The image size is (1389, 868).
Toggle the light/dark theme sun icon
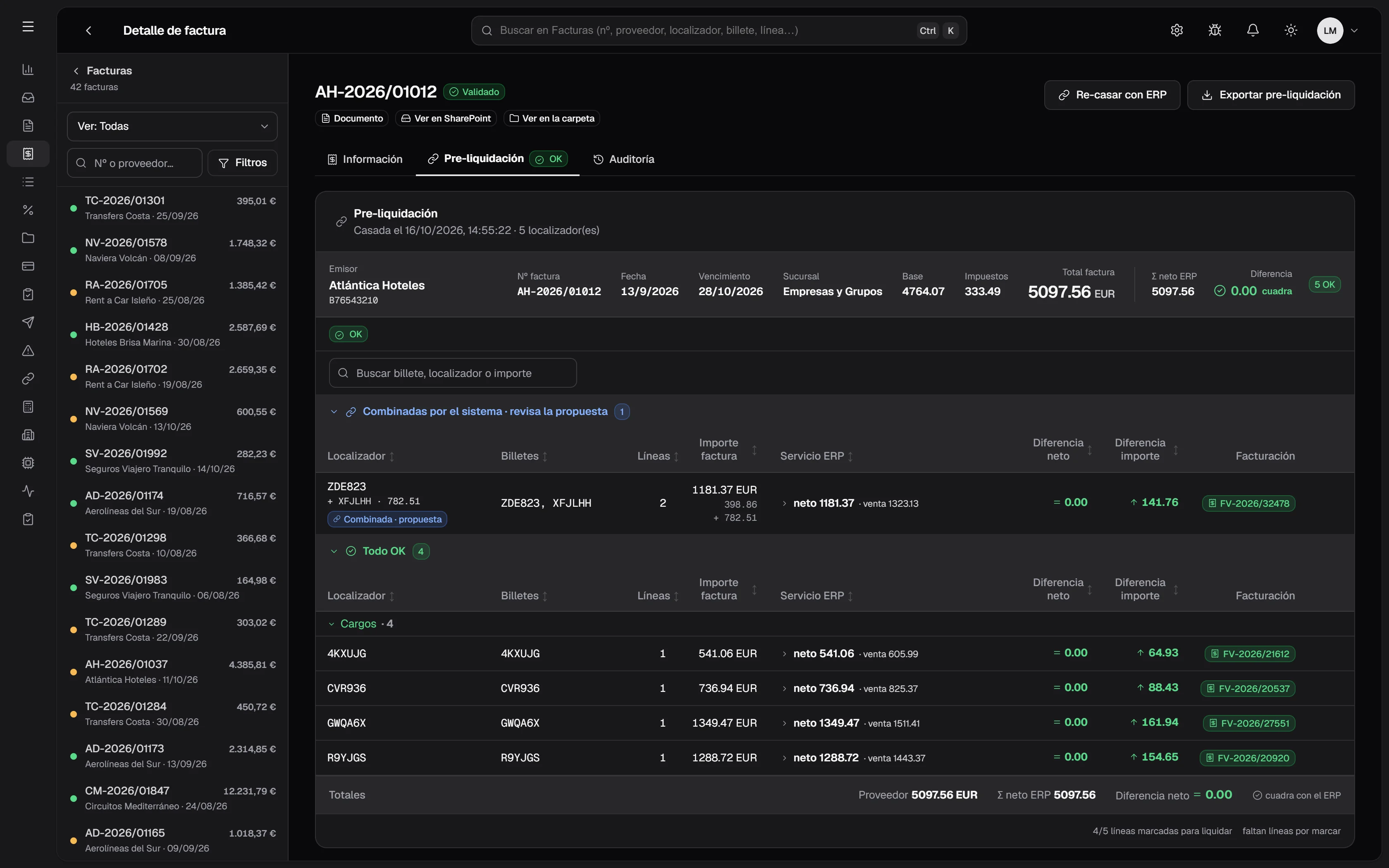[x=1291, y=31]
